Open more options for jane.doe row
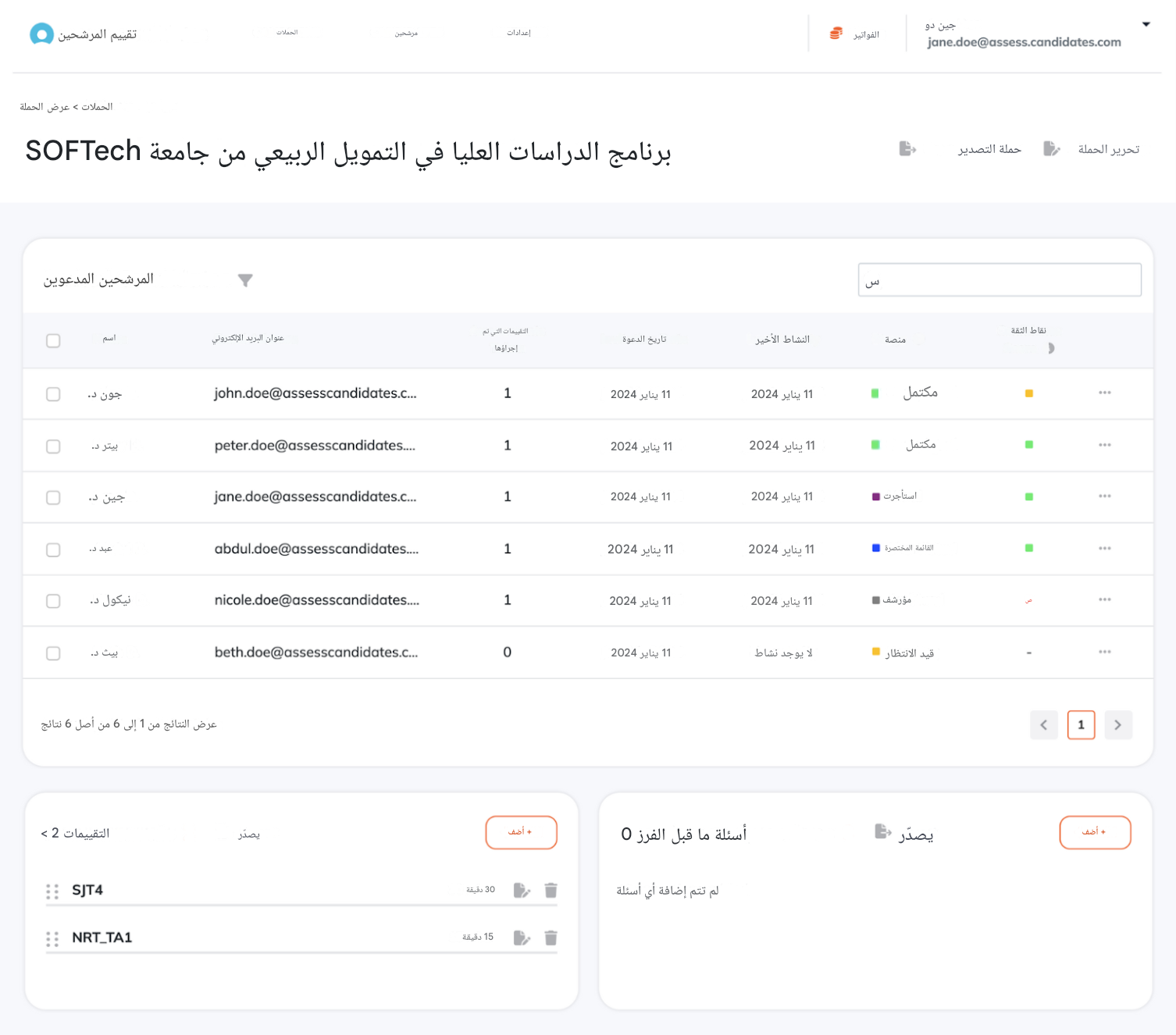 point(1104,496)
